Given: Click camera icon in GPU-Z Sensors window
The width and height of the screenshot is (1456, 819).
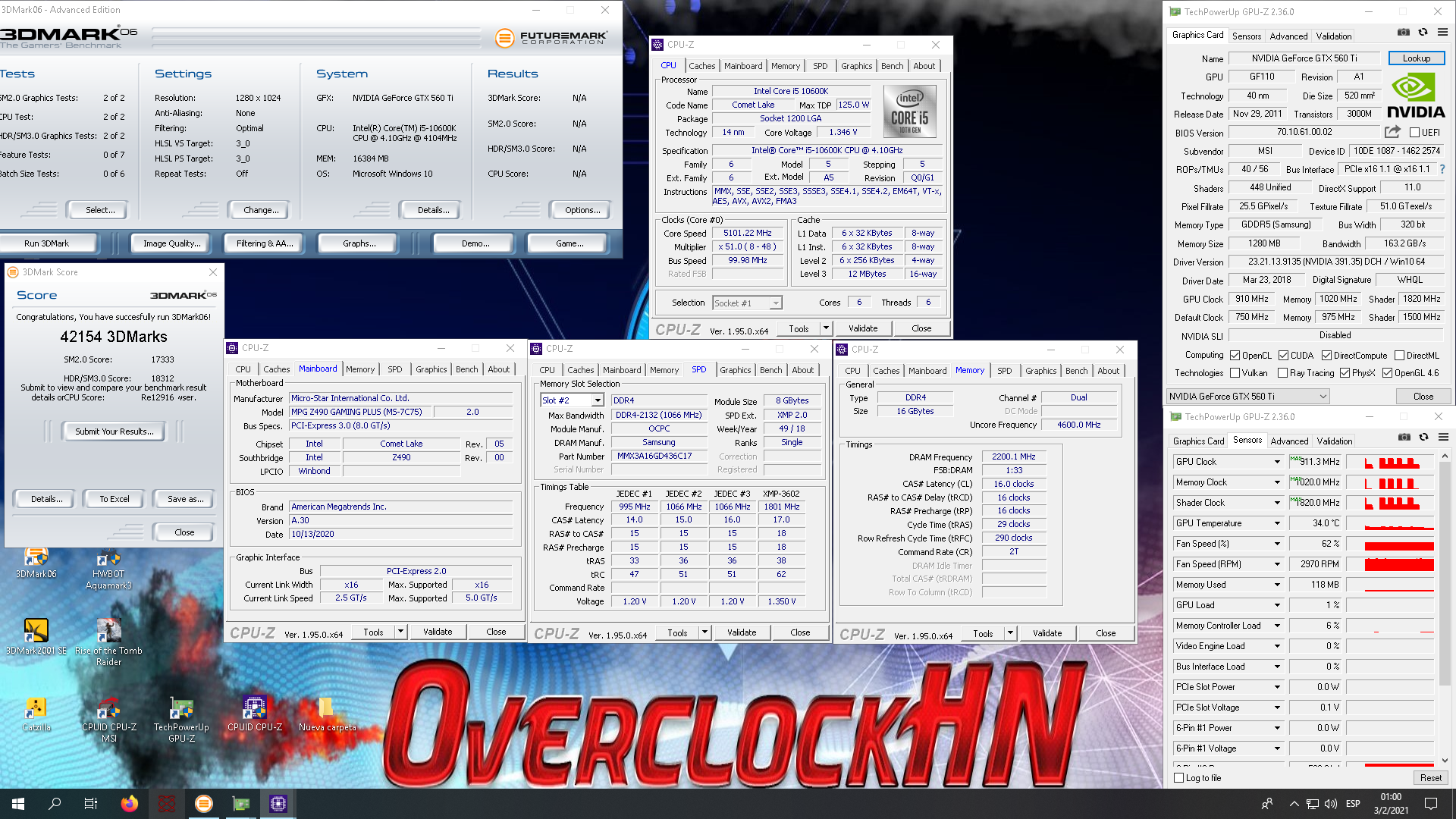Looking at the screenshot, I should coord(1404,438).
